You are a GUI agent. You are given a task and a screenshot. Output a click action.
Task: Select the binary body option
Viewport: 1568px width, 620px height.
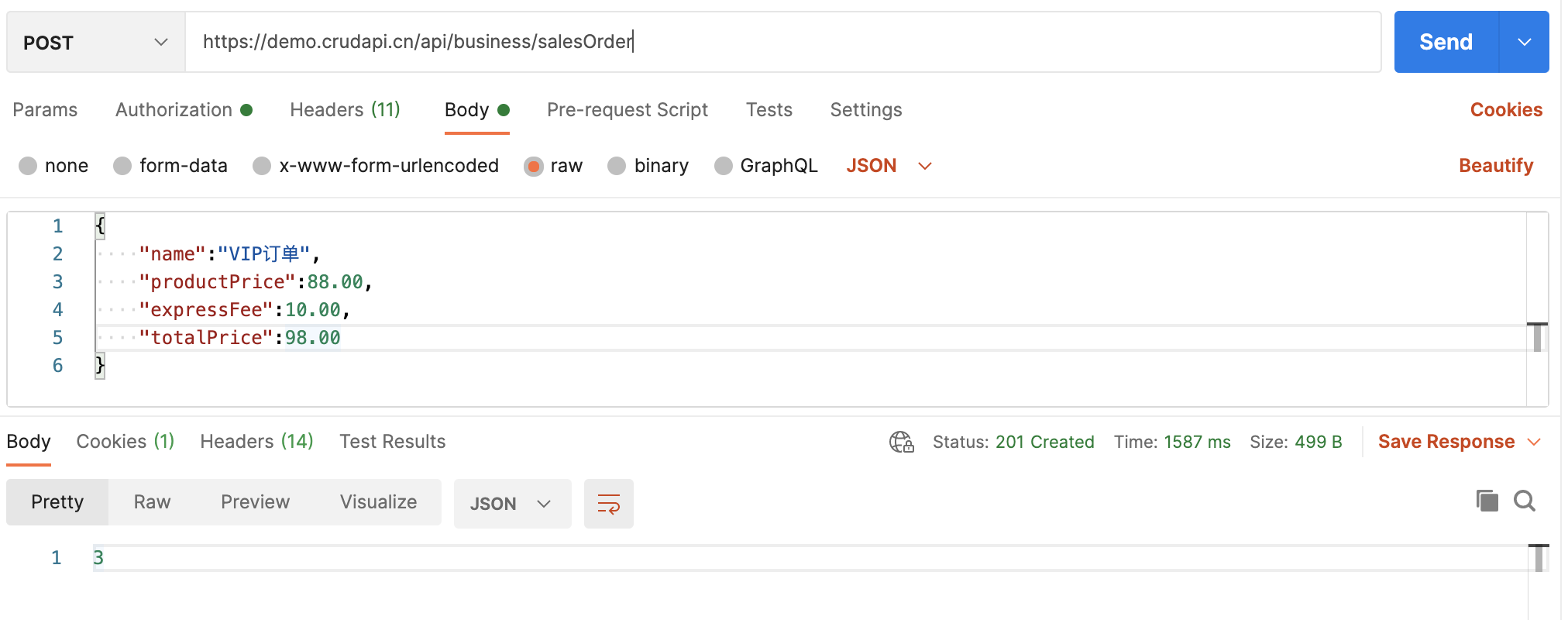tap(617, 166)
